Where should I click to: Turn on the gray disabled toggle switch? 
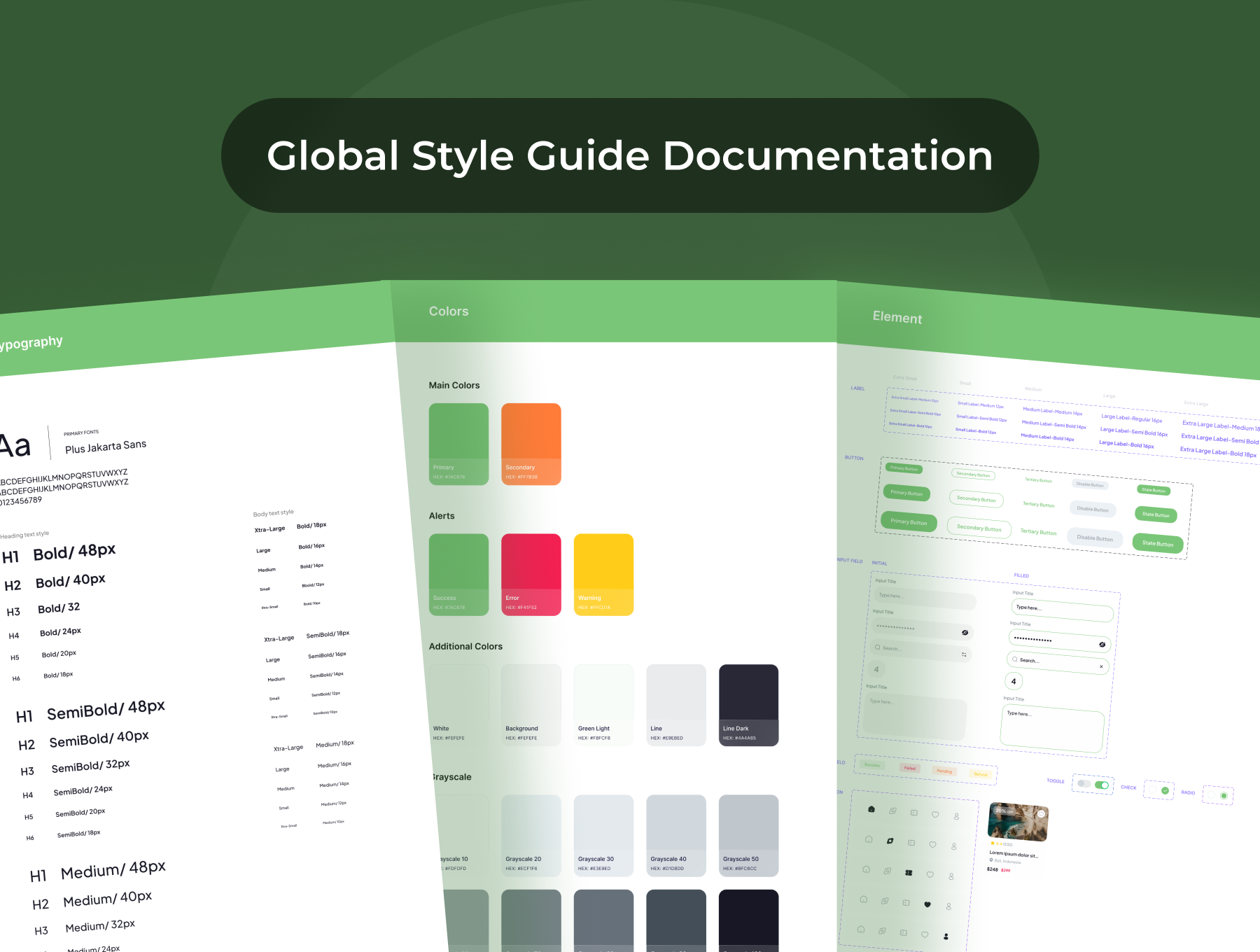[x=1084, y=783]
